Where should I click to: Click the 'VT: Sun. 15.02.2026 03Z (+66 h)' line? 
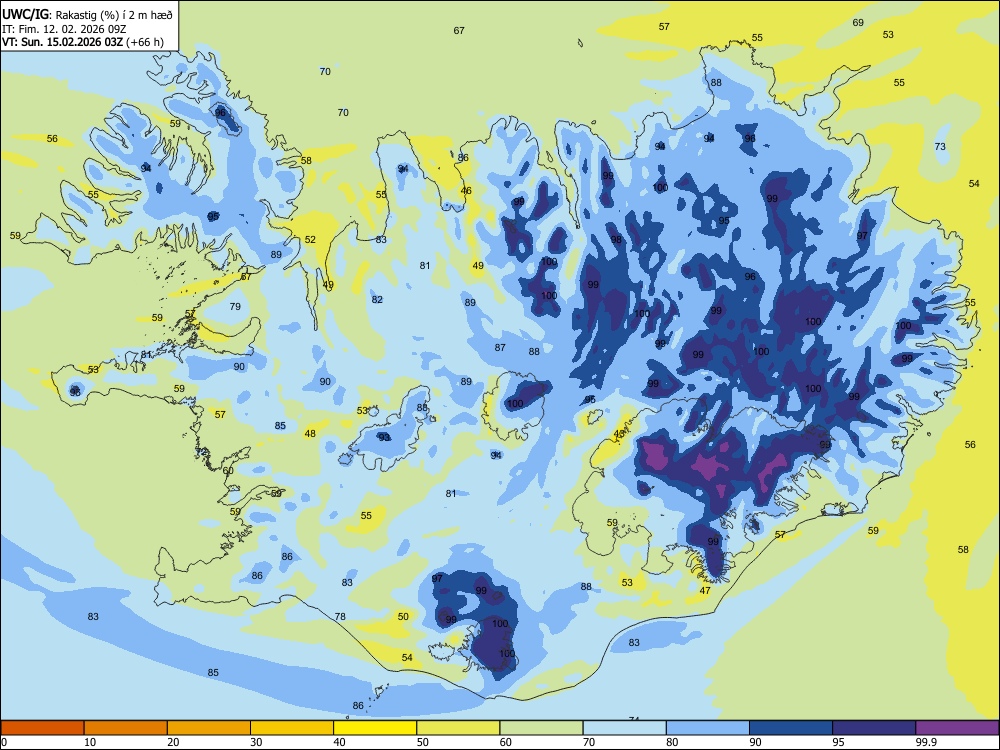[x=83, y=42]
